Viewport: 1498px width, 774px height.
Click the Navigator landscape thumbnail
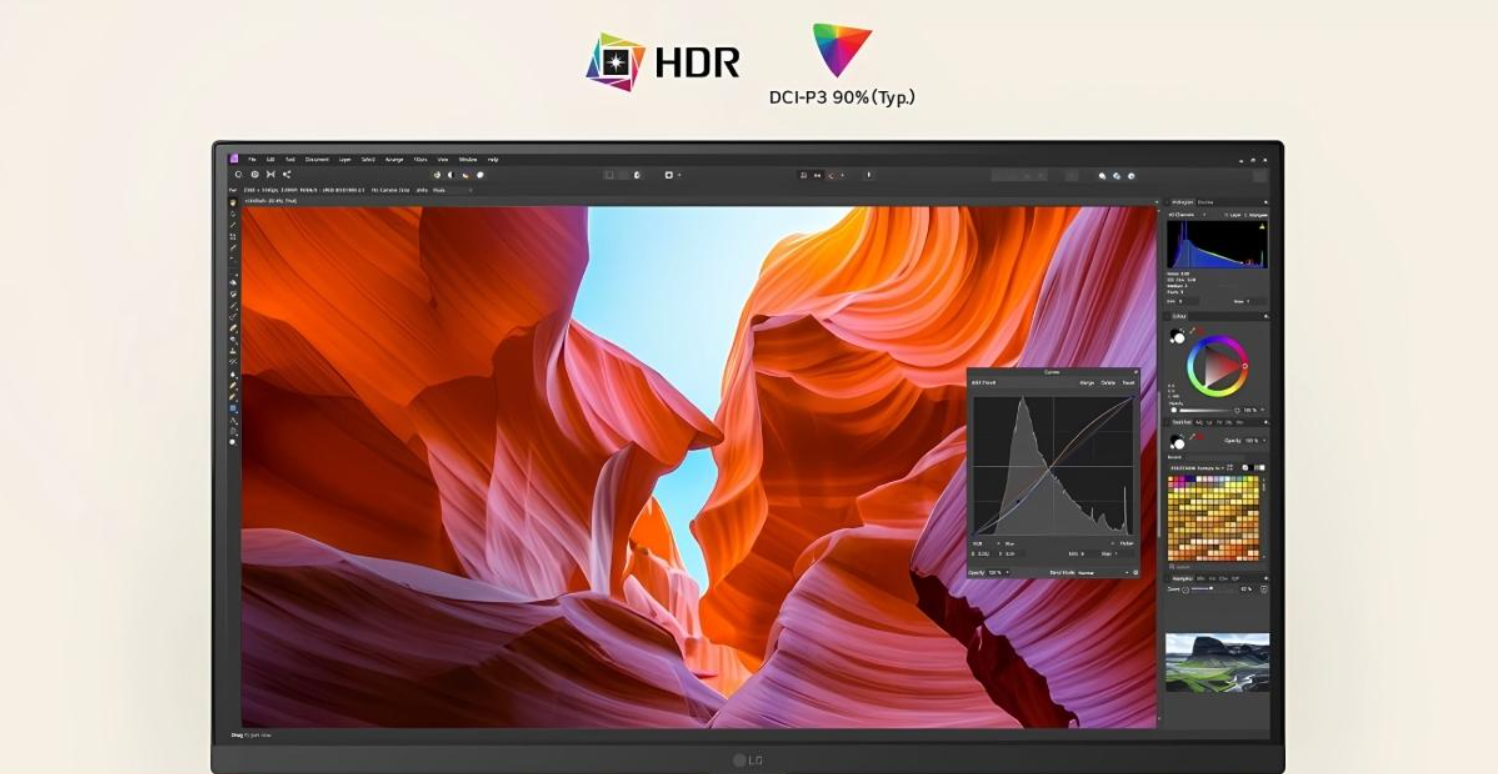pos(1217,662)
